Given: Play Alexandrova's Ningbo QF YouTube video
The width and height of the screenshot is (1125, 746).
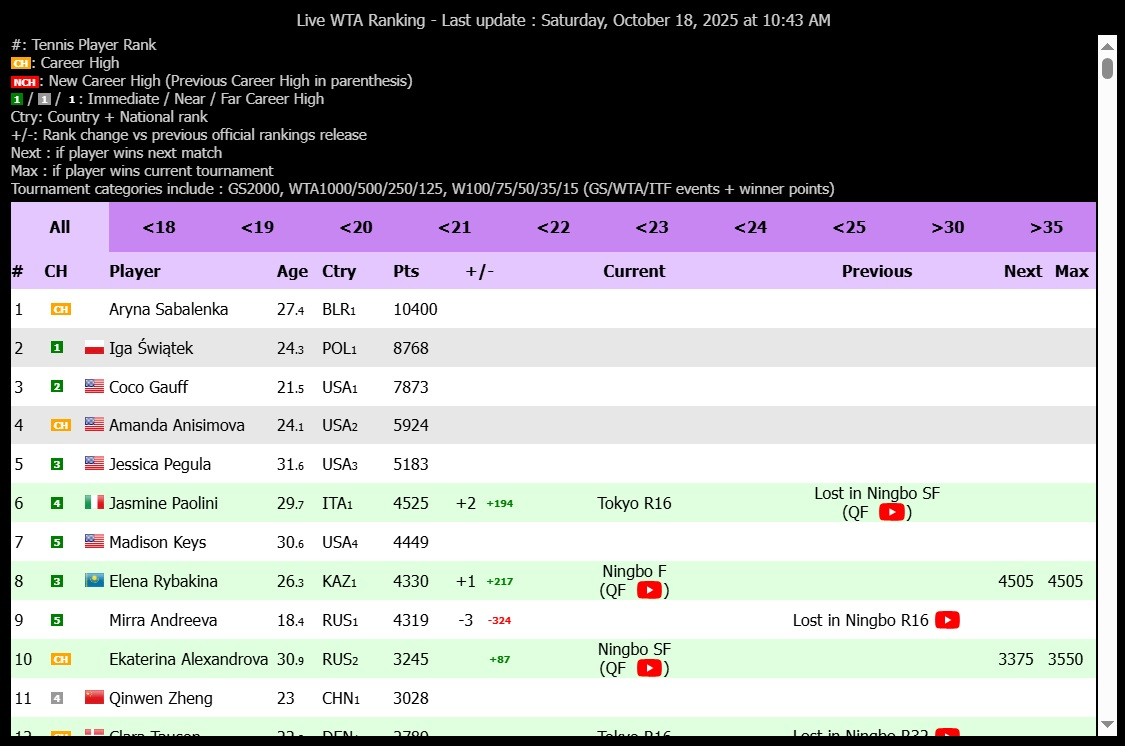Looking at the screenshot, I should pyautogui.click(x=649, y=668).
